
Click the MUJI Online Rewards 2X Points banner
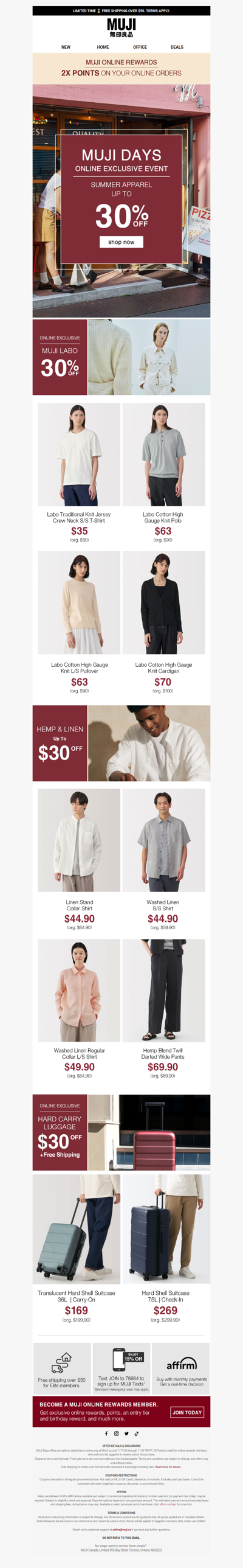(x=122, y=68)
